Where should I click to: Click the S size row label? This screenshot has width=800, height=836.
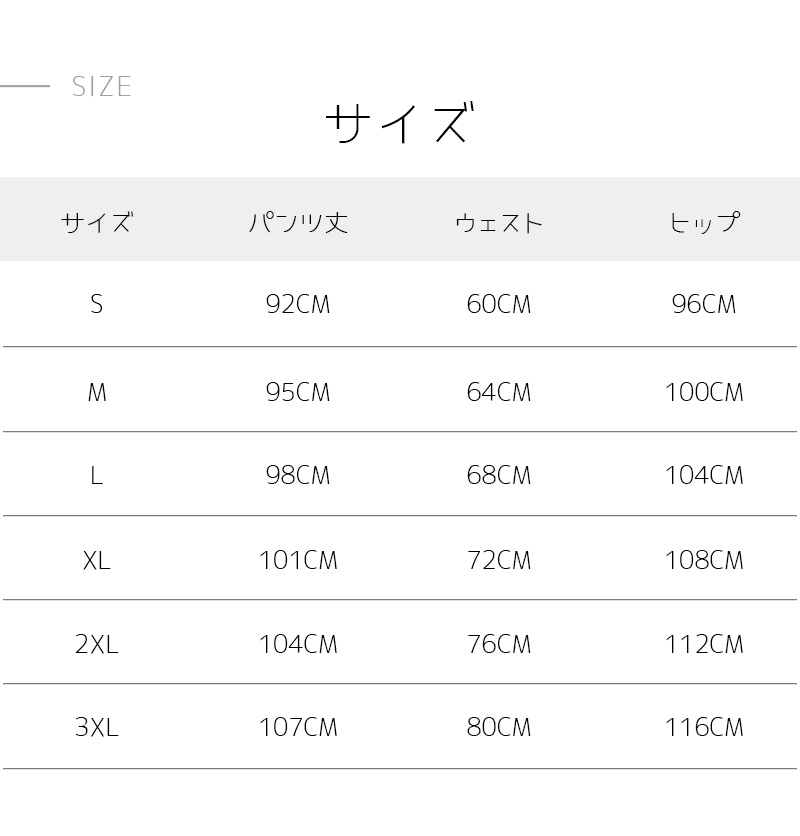pyautogui.click(x=96, y=304)
